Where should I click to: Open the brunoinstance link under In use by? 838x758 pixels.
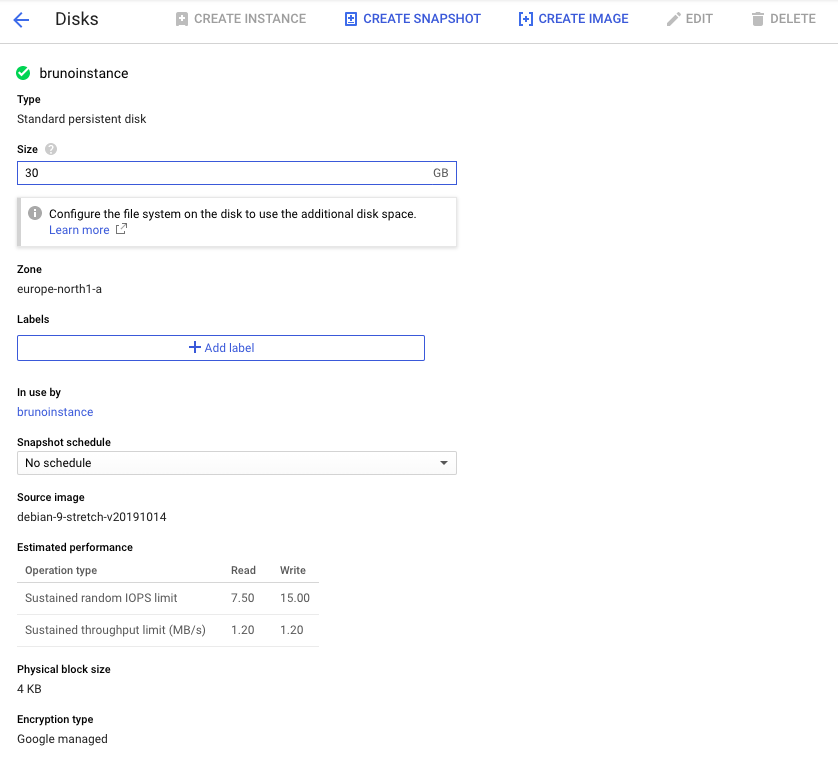(x=55, y=412)
